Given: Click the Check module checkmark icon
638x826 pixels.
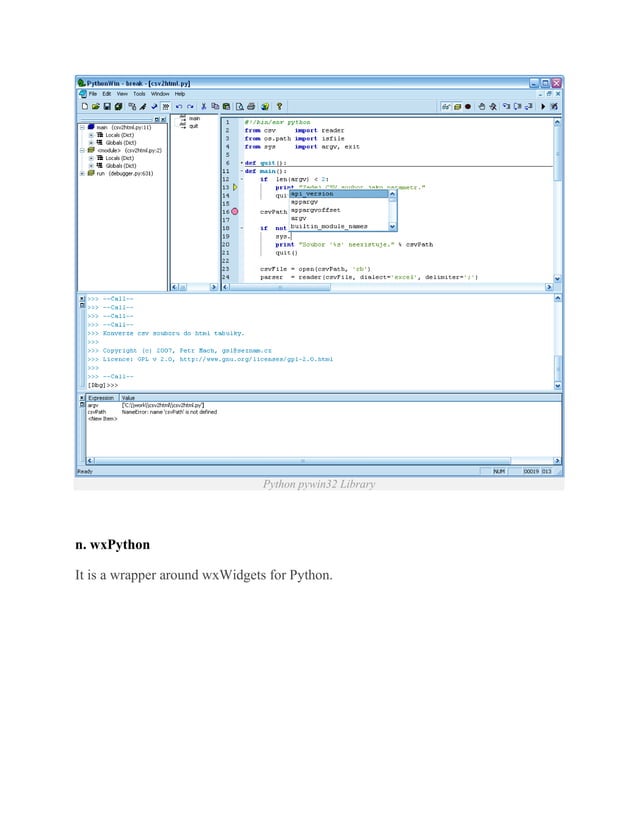Looking at the screenshot, I should pyautogui.click(x=154, y=106).
